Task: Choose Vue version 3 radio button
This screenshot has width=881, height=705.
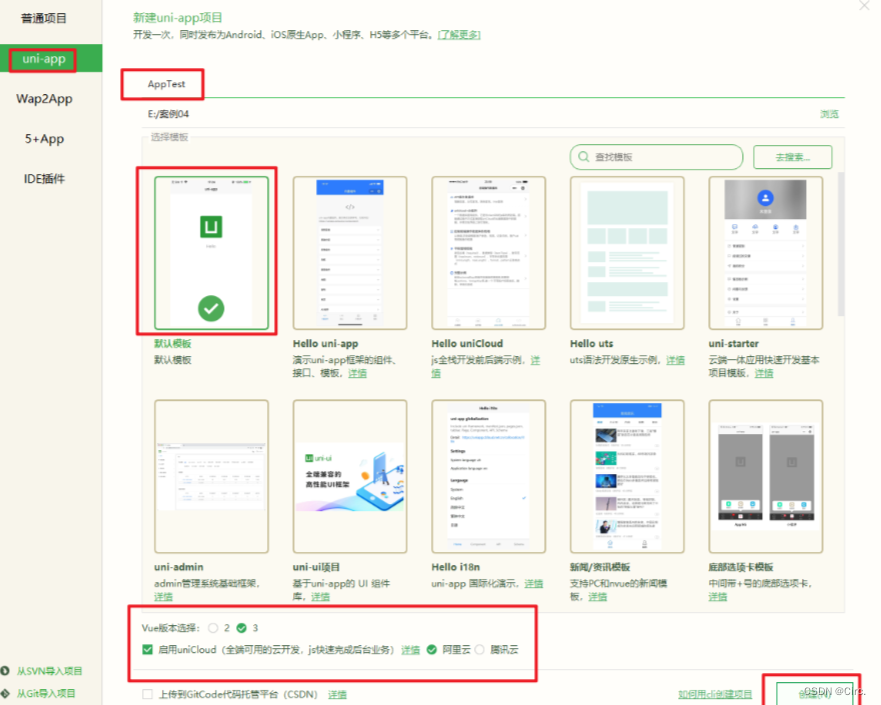Action: pos(242,628)
